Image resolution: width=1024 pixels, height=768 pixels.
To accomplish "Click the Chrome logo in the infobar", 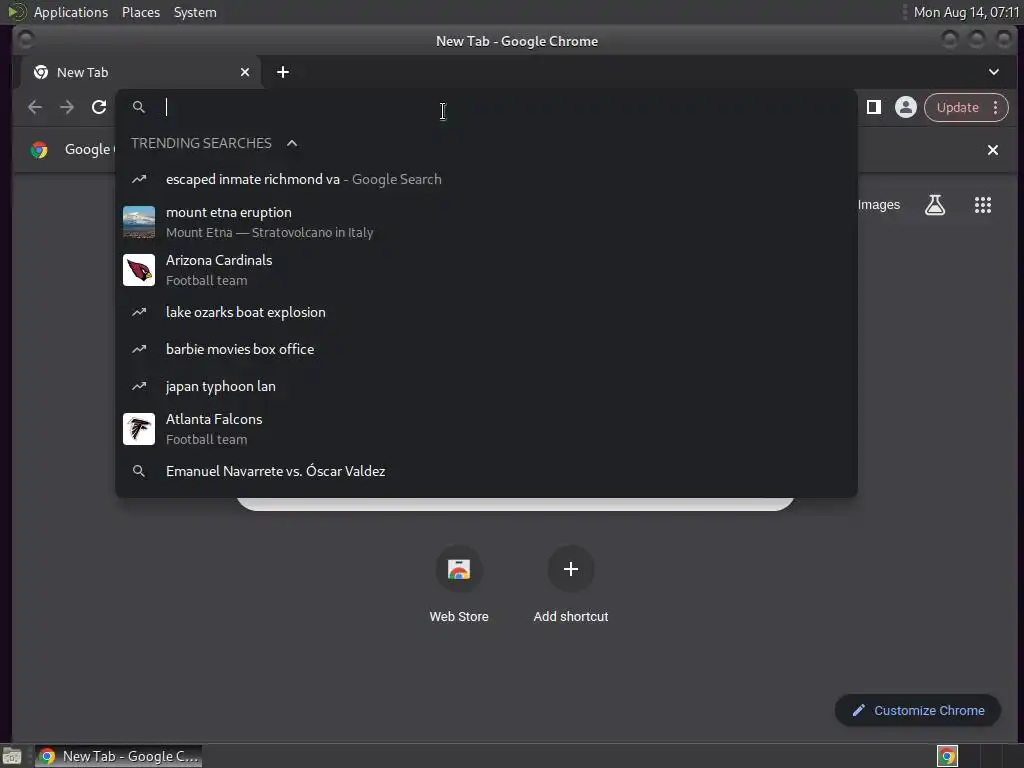I will [x=39, y=150].
